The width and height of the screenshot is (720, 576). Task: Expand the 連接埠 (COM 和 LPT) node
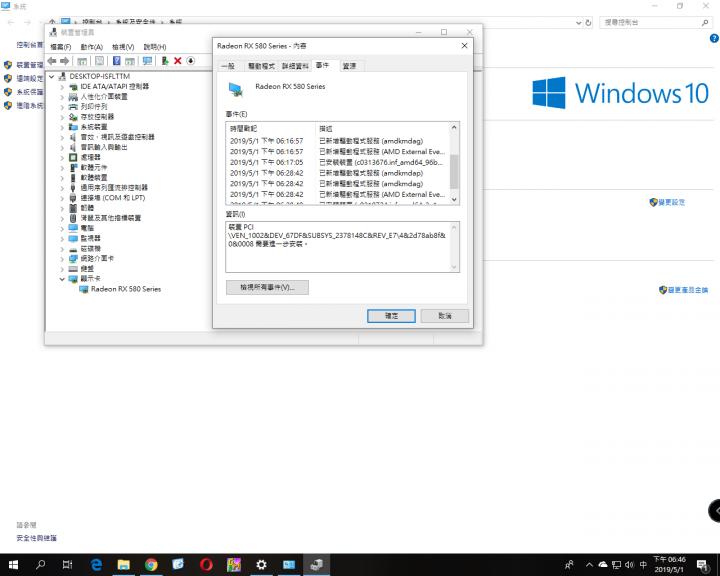coord(62,198)
